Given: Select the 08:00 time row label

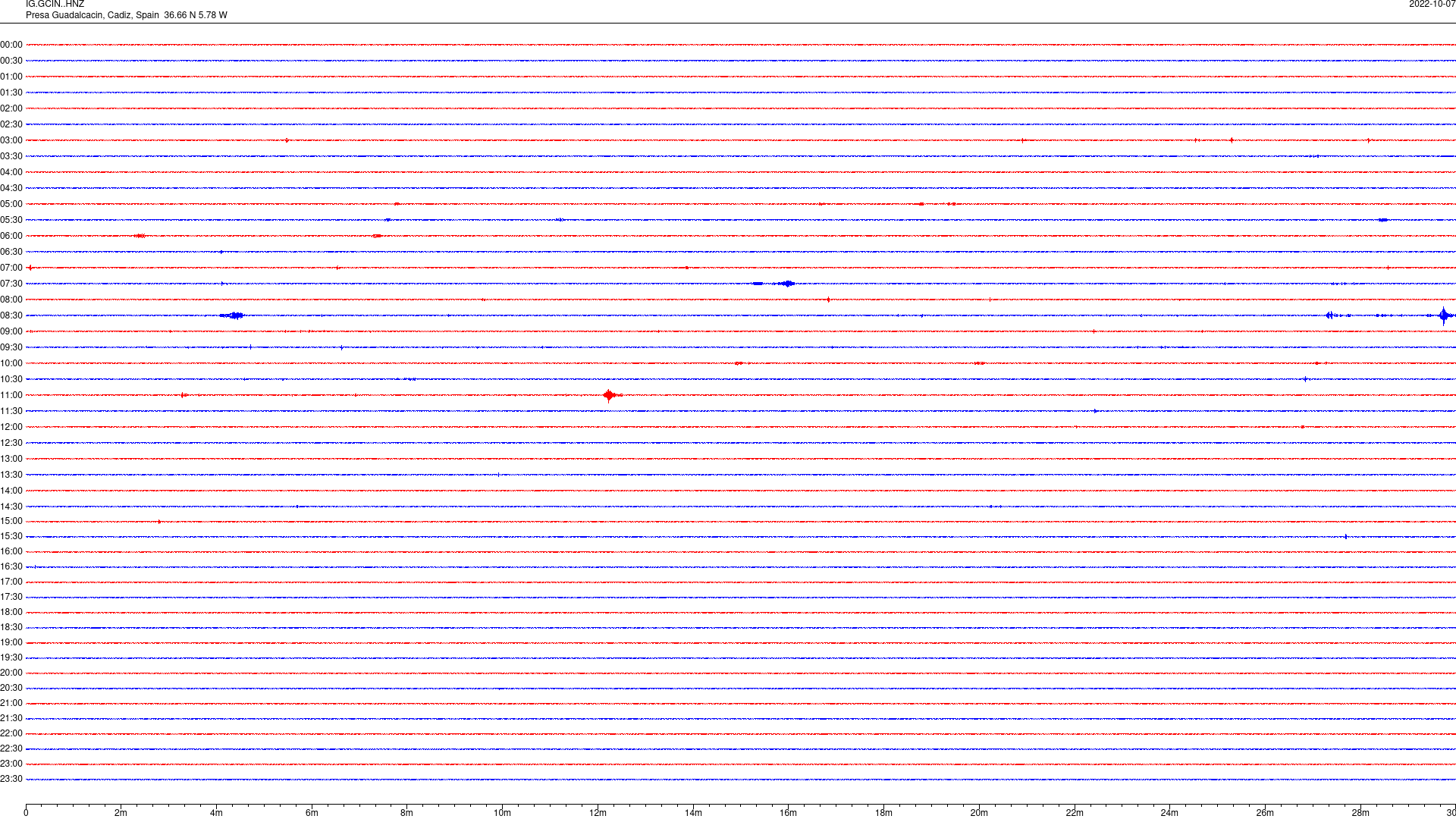Looking at the screenshot, I should click(11, 300).
